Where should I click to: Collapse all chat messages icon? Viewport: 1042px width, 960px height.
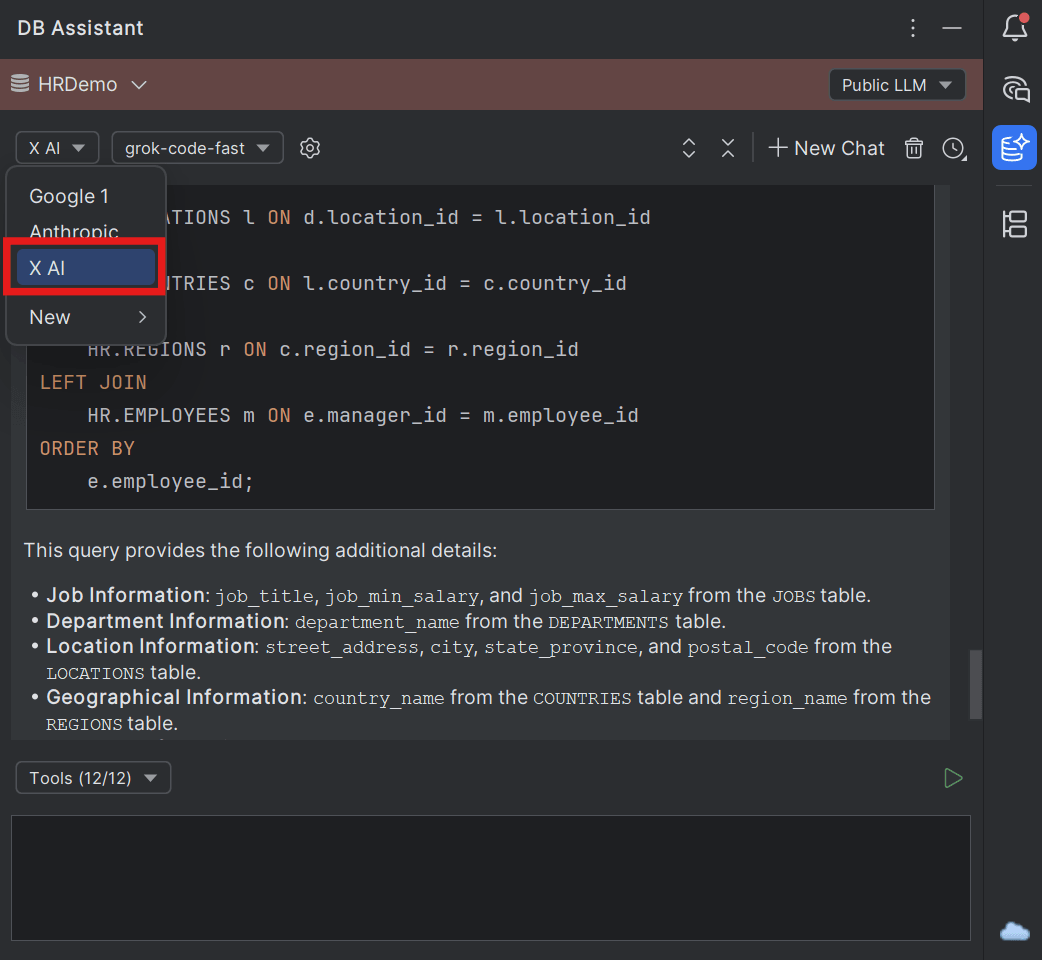point(728,147)
